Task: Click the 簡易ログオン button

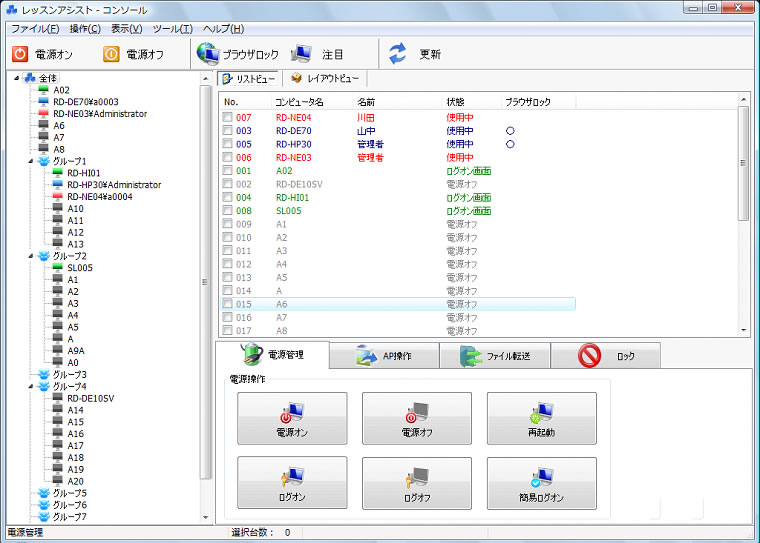Action: point(541,483)
